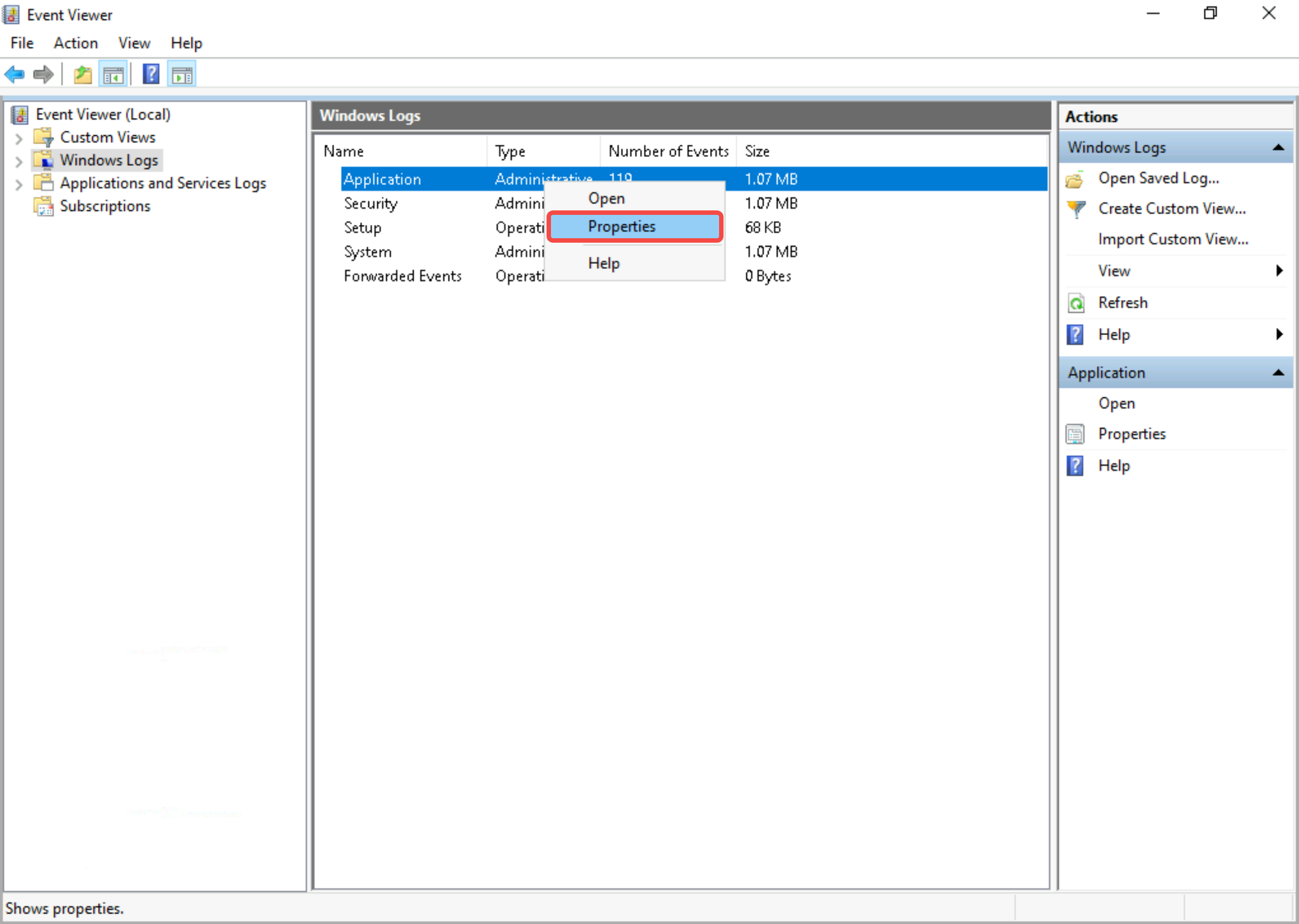Screen dimensions: 1299x924
Task: Click the 0 Bytes size cell
Action: [768, 276]
